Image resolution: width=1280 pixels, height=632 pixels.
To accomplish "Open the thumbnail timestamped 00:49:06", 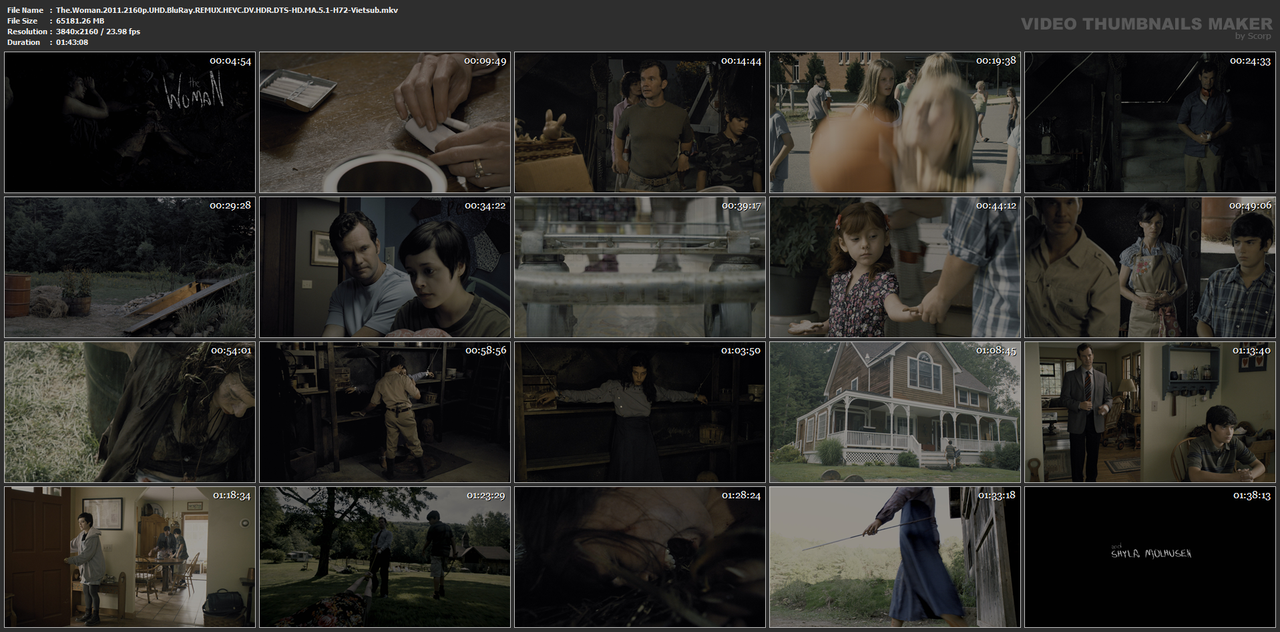I will [x=1150, y=267].
